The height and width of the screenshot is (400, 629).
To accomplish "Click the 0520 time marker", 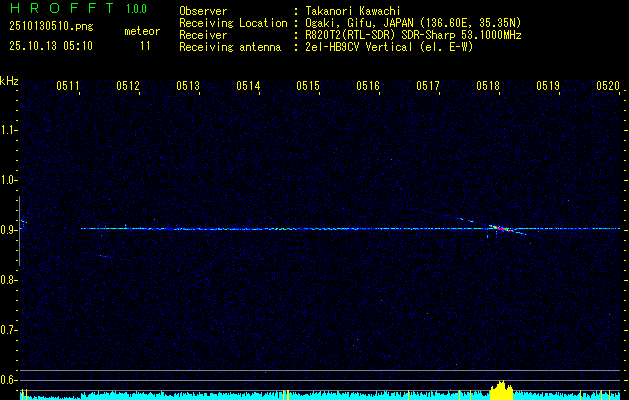I will pyautogui.click(x=608, y=85).
